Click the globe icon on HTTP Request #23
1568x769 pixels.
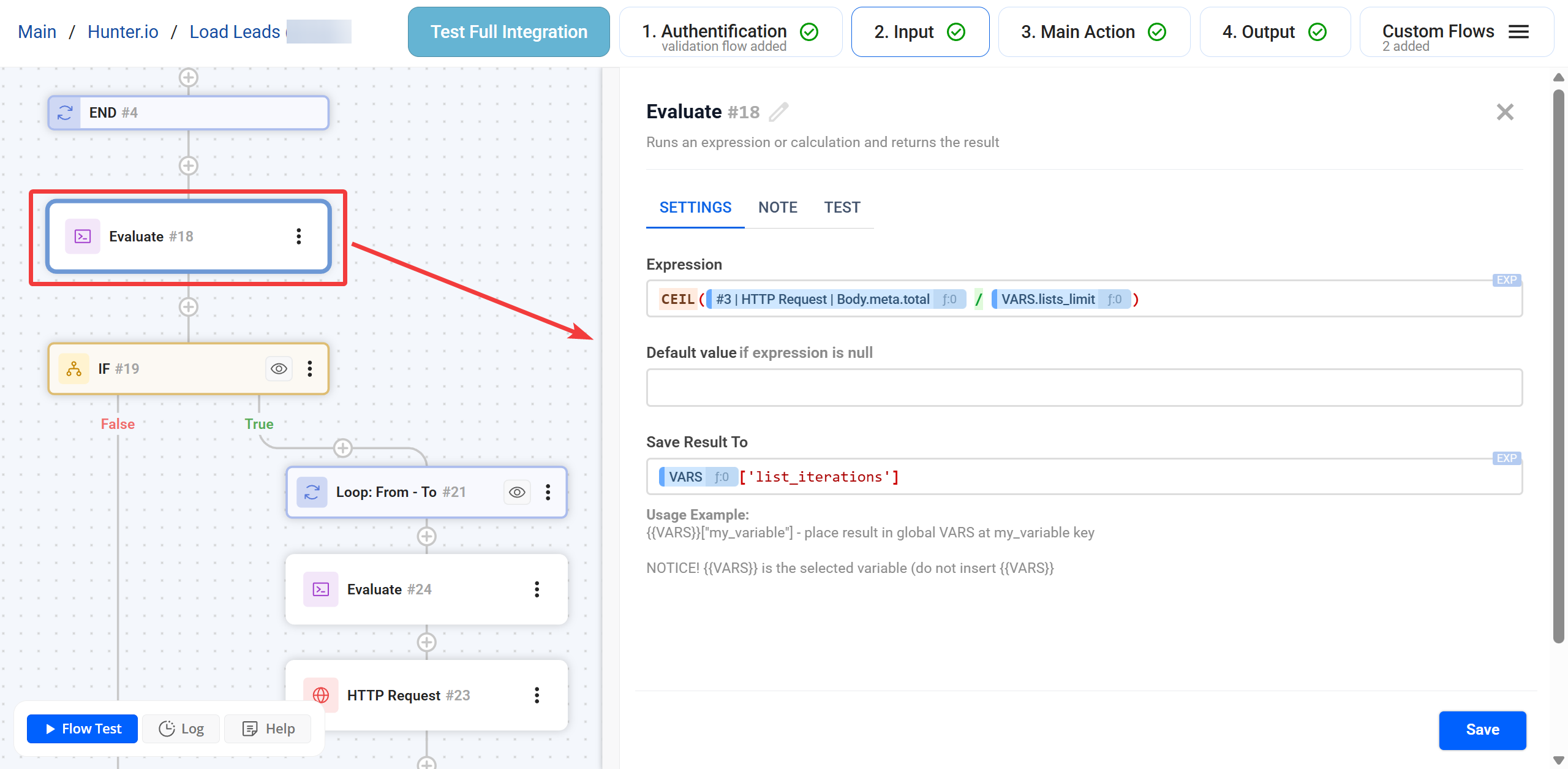tap(321, 695)
